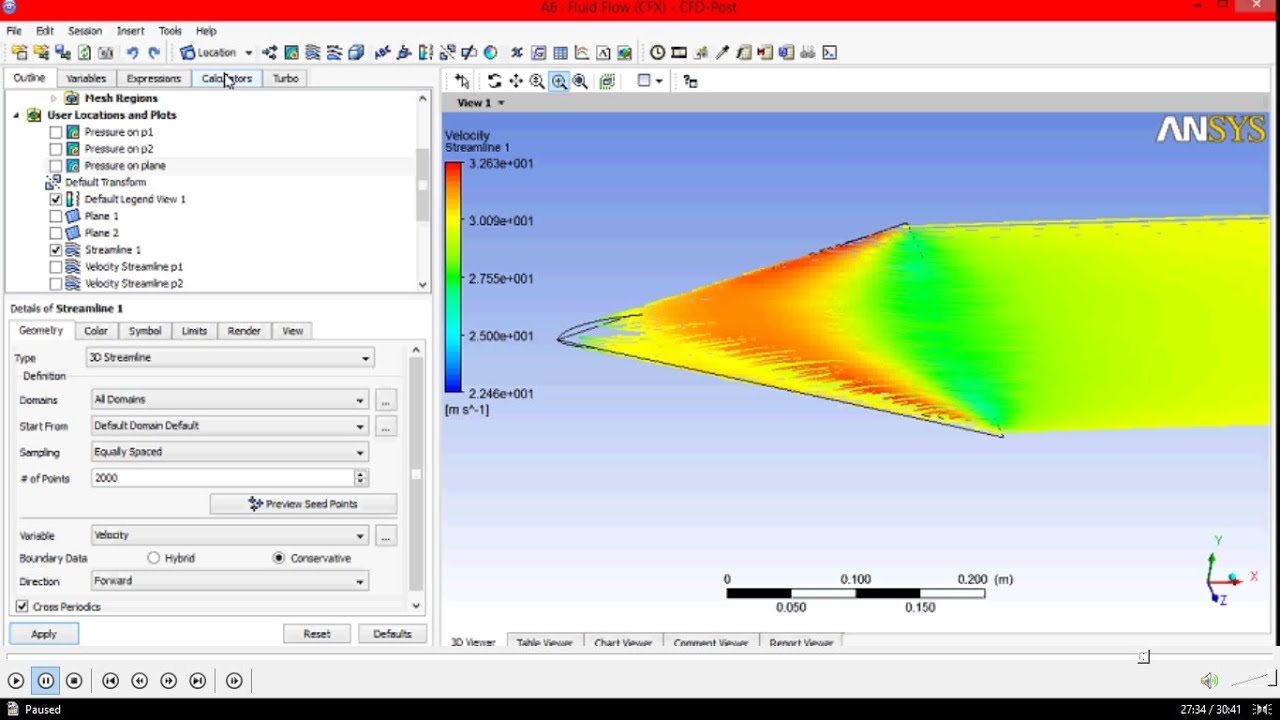Open the Tools menu
Viewport: 1280px width, 720px height.
point(170,31)
